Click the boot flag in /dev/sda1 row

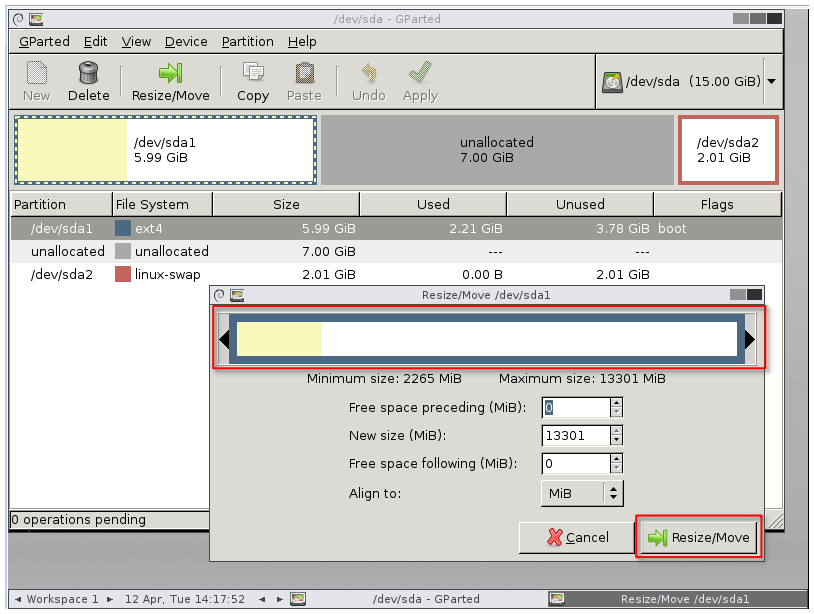[672, 228]
